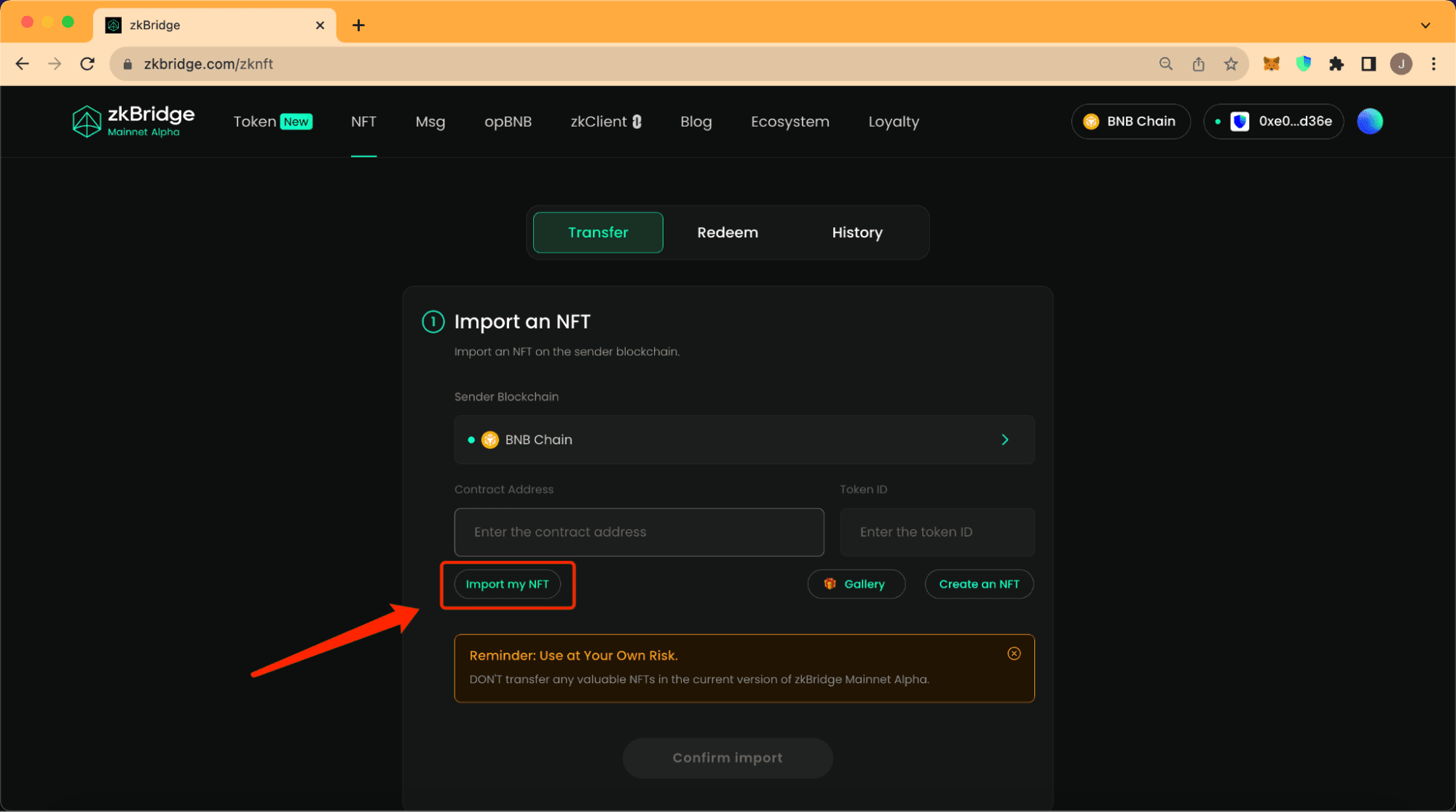Open the shield extension icon
This screenshot has width=1456, height=812.
(1304, 64)
